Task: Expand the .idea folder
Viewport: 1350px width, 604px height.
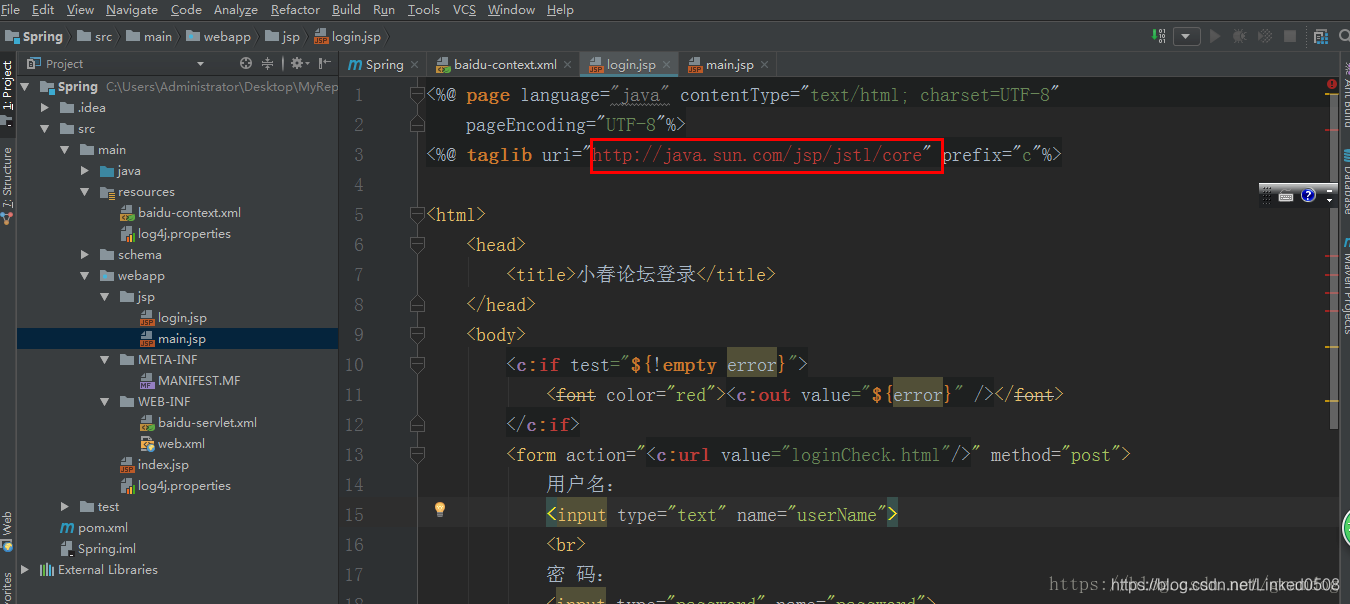Action: point(45,108)
